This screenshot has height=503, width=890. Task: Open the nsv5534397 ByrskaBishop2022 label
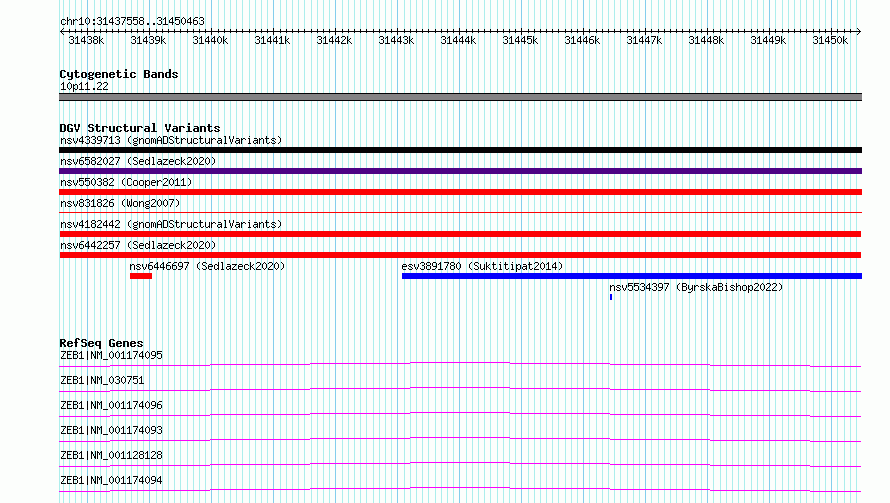[696, 287]
